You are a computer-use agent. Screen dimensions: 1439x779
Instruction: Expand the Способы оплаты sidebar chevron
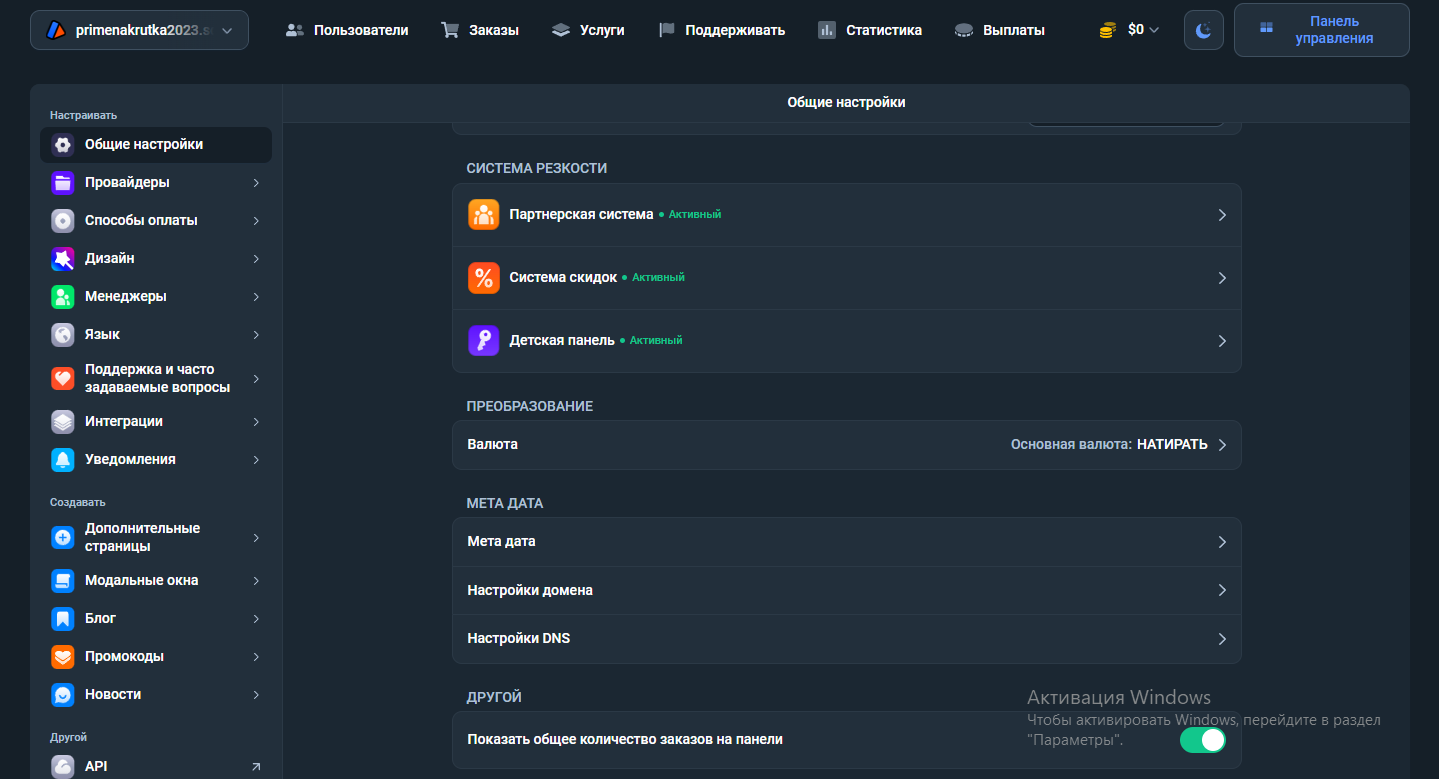point(256,221)
